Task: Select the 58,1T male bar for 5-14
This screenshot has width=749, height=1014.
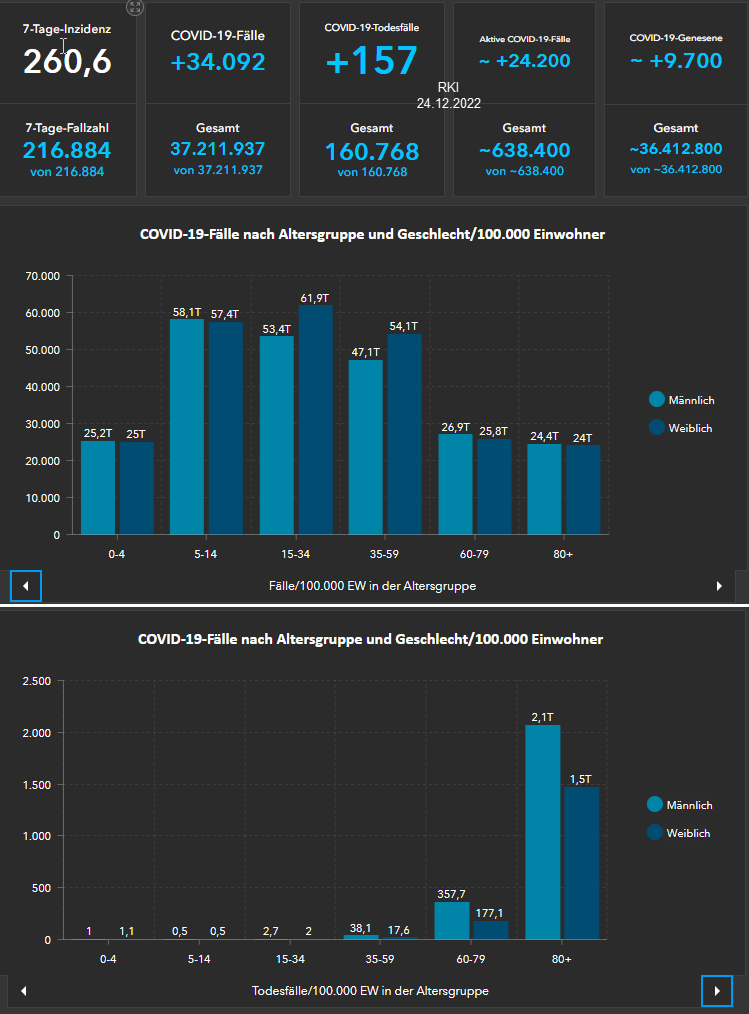Action: pyautogui.click(x=187, y=427)
